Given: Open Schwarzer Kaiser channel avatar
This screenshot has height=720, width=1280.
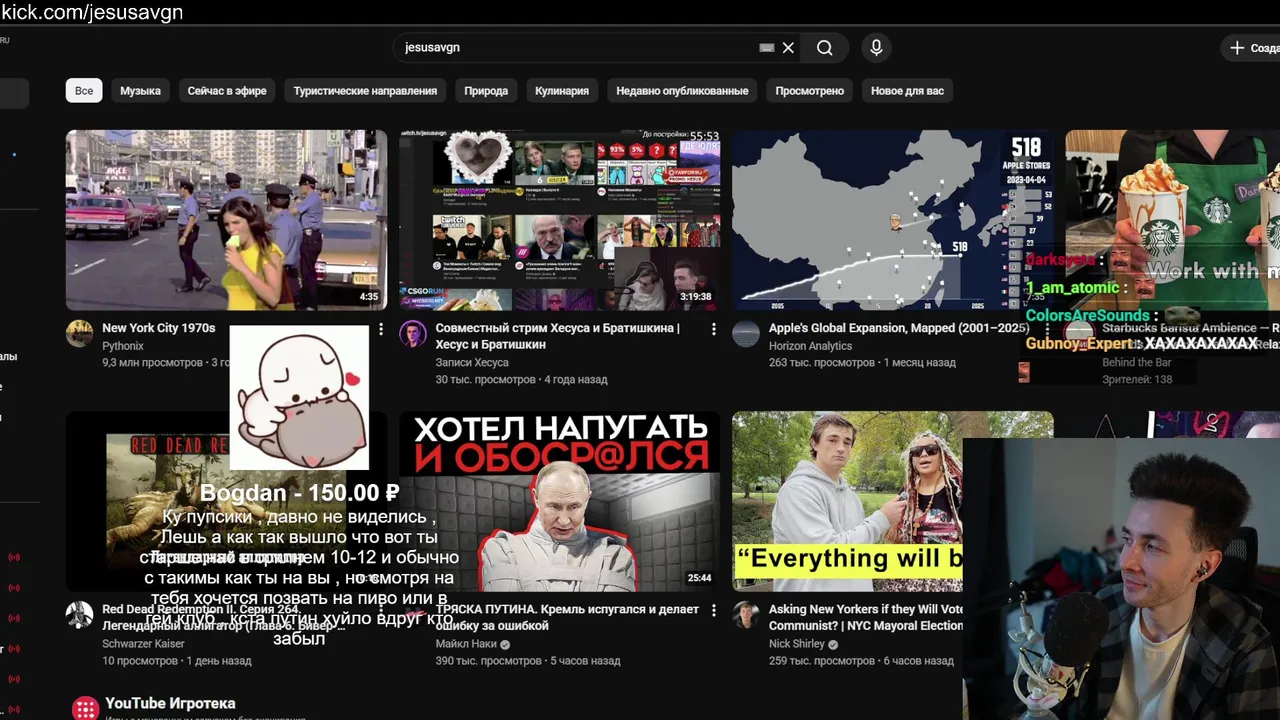Looking at the screenshot, I should pos(80,615).
